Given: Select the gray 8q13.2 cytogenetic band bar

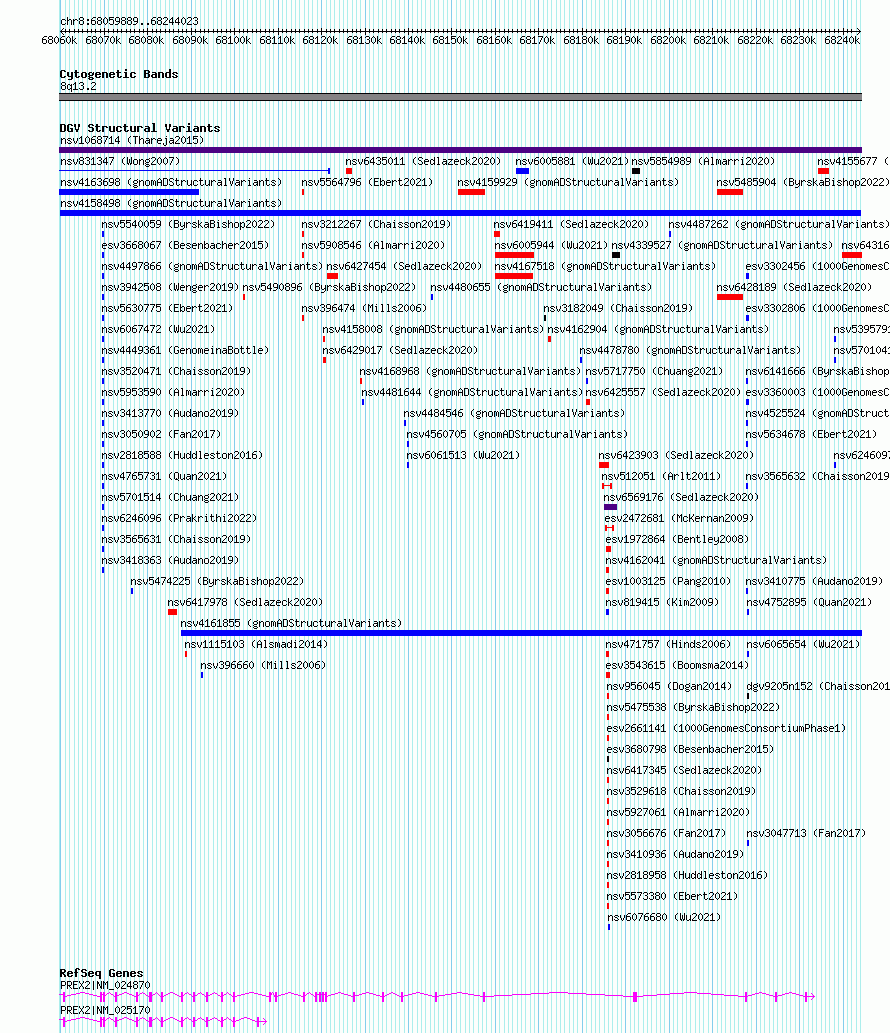Looking at the screenshot, I should pos(460,98).
